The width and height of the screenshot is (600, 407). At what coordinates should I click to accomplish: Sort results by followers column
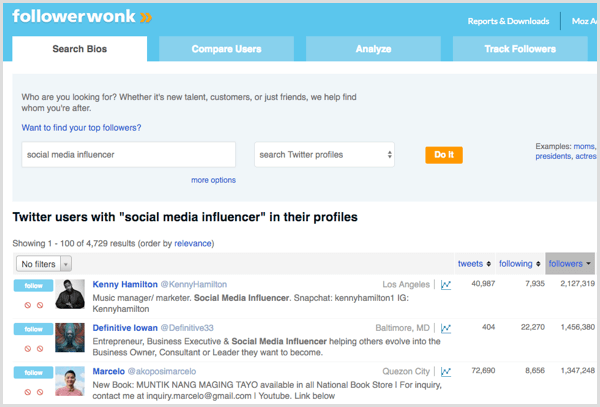570,264
